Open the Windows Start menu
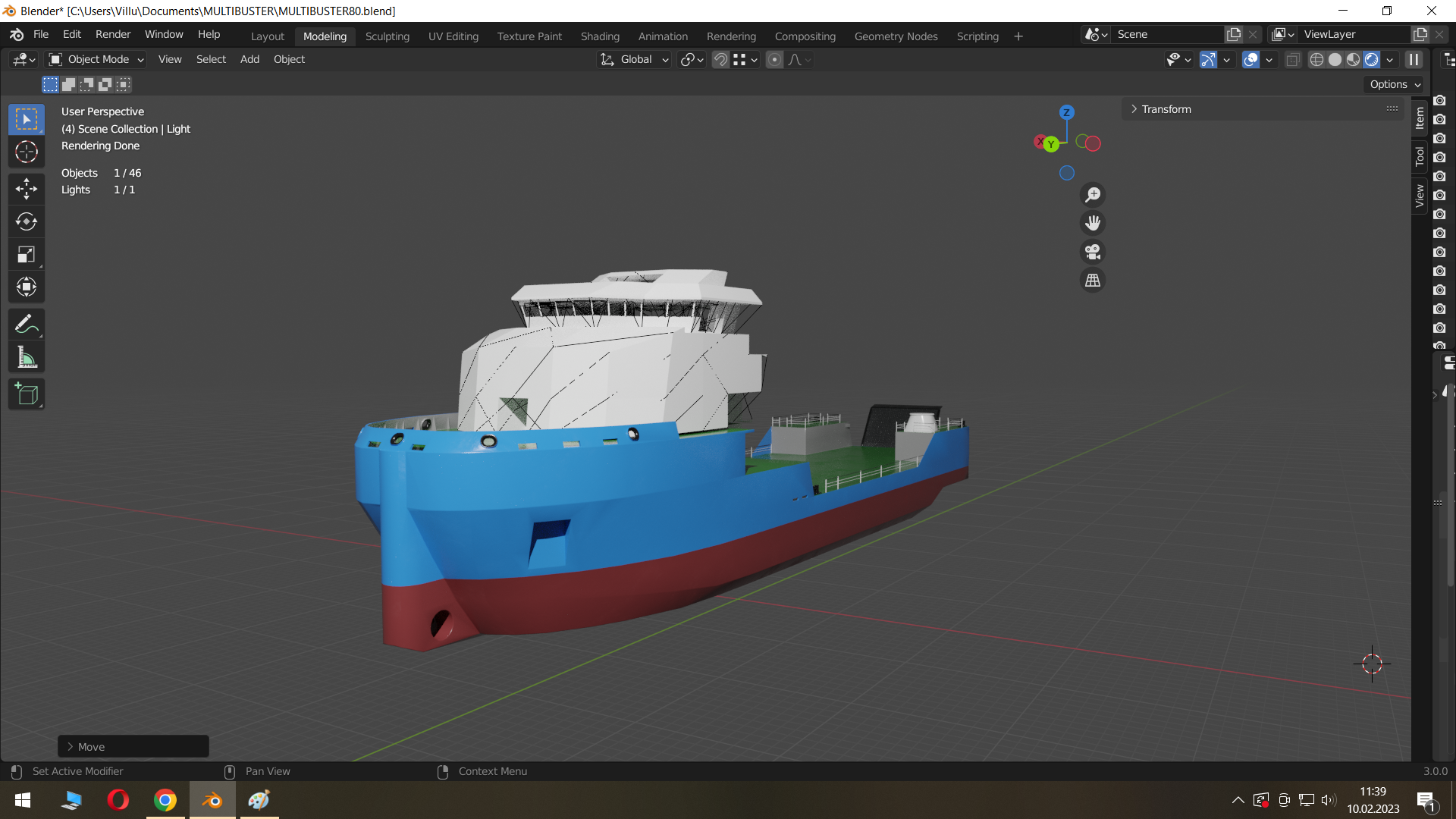 tap(23, 800)
